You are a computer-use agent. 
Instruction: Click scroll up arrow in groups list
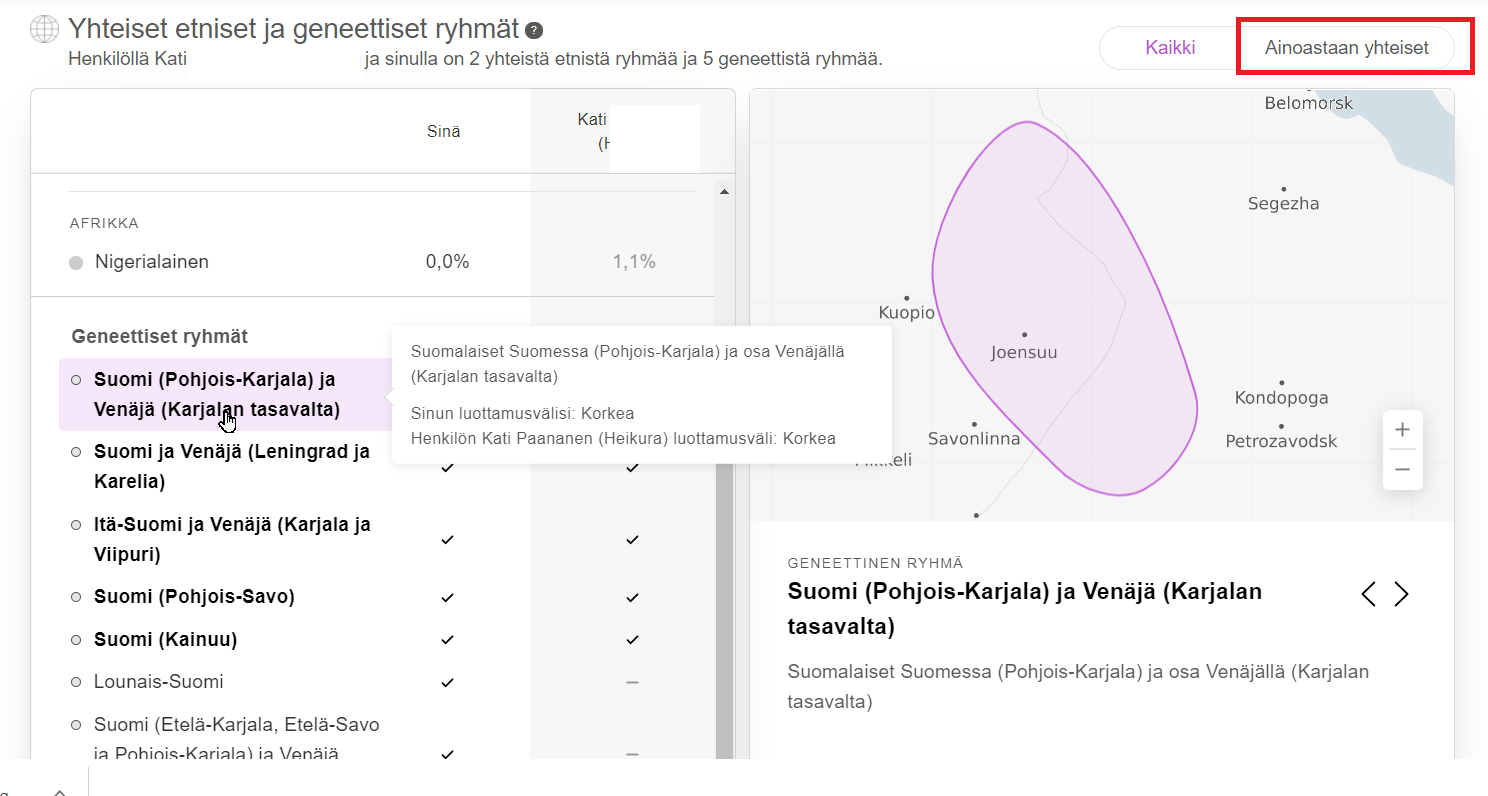point(724,191)
